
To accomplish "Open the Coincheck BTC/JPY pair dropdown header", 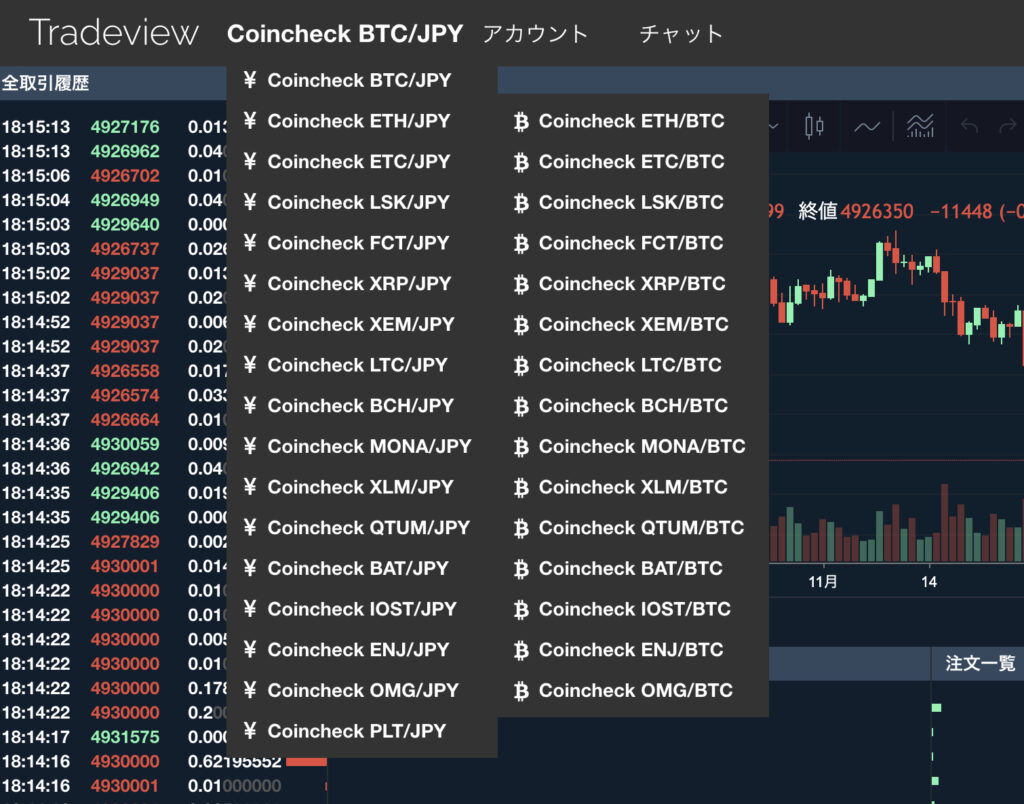I will point(345,33).
